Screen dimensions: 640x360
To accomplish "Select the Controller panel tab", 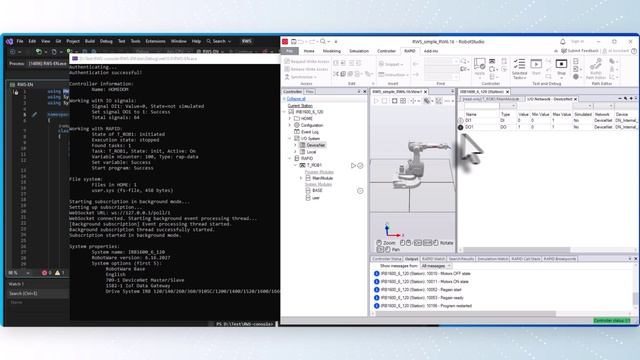I will pos(292,91).
